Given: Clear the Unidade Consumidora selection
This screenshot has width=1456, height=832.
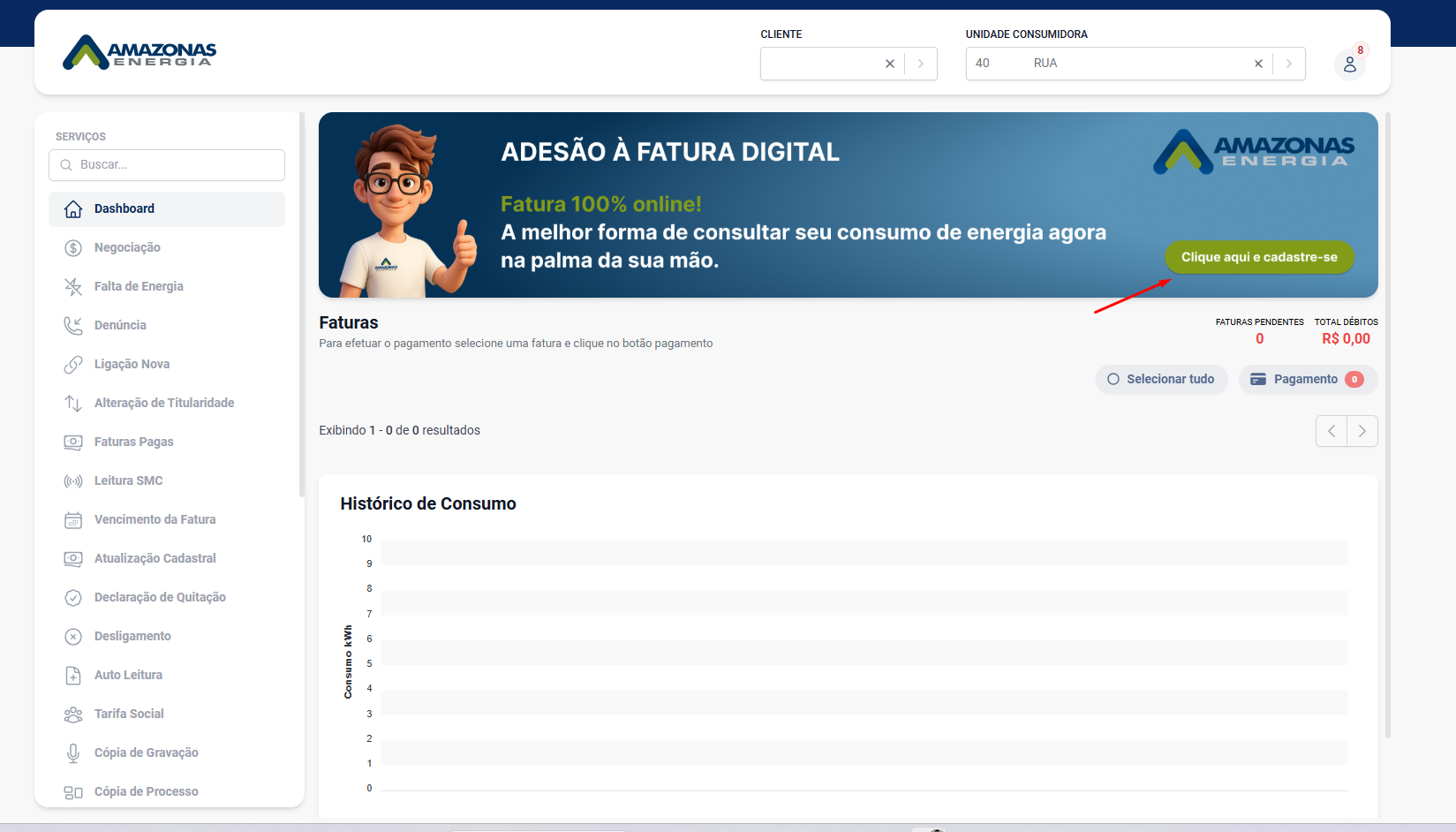Looking at the screenshot, I should (x=1258, y=64).
